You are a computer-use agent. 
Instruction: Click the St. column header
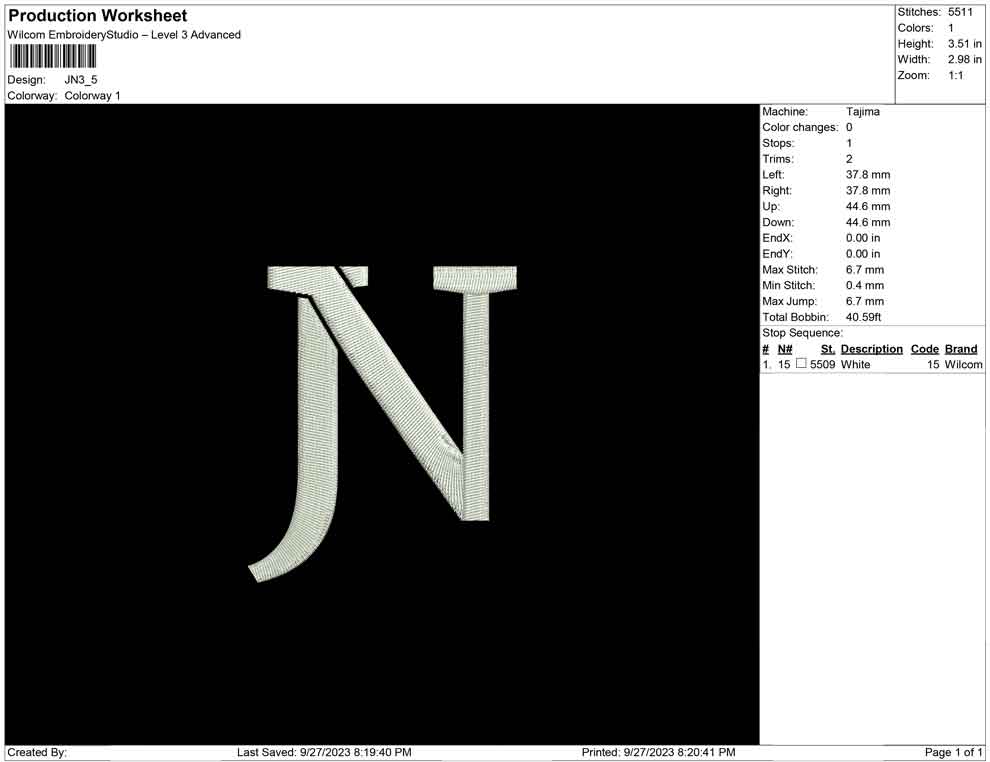click(827, 349)
